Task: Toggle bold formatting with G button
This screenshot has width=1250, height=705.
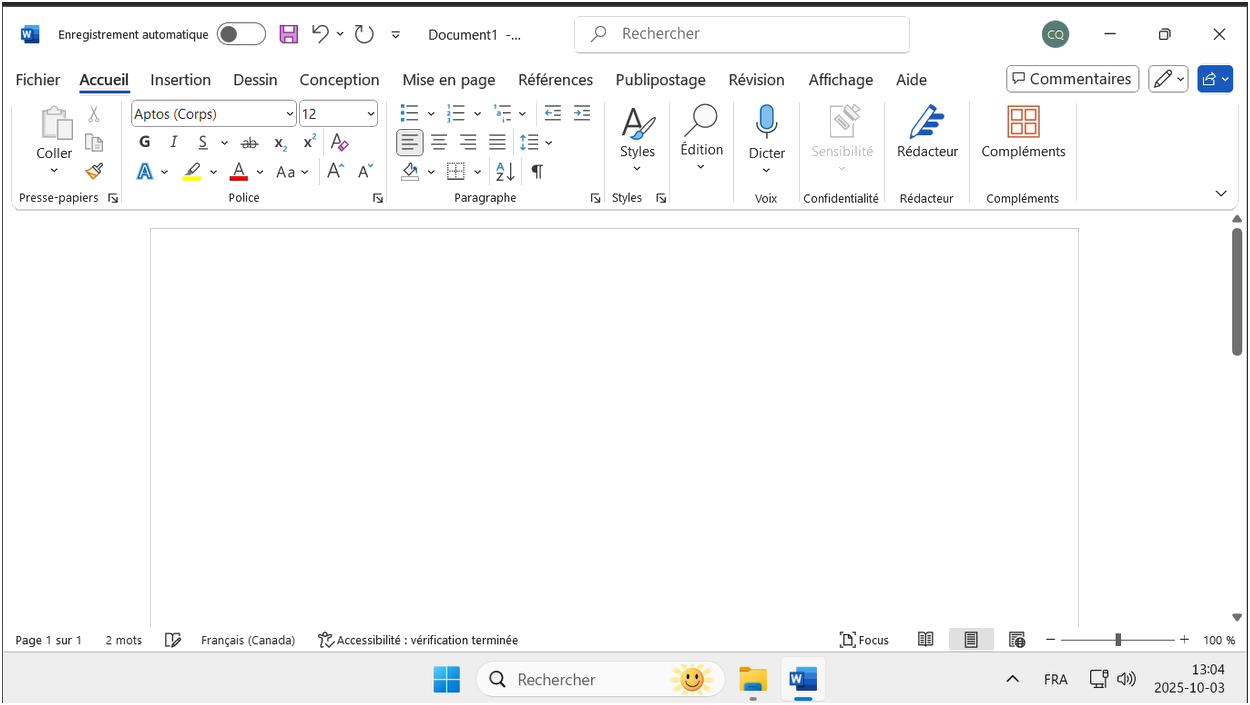Action: click(x=144, y=143)
